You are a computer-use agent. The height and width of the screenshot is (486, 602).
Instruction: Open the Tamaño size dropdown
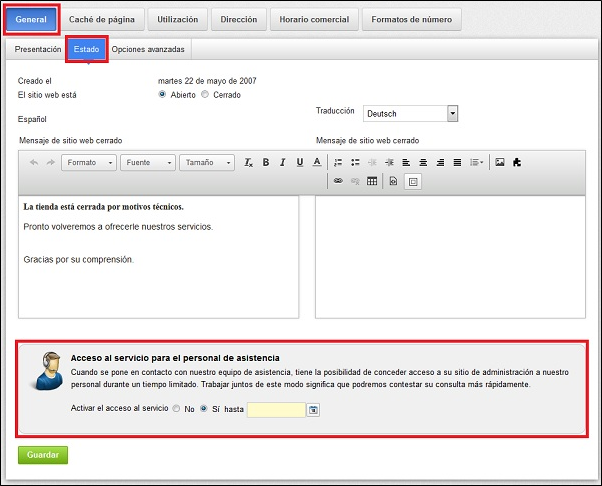[x=207, y=162]
